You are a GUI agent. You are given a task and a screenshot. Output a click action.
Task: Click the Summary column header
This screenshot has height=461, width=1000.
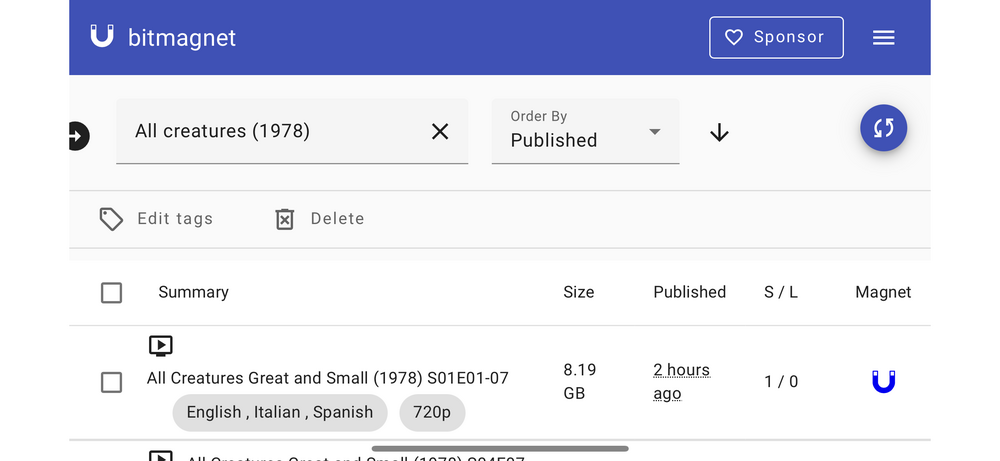[193, 292]
